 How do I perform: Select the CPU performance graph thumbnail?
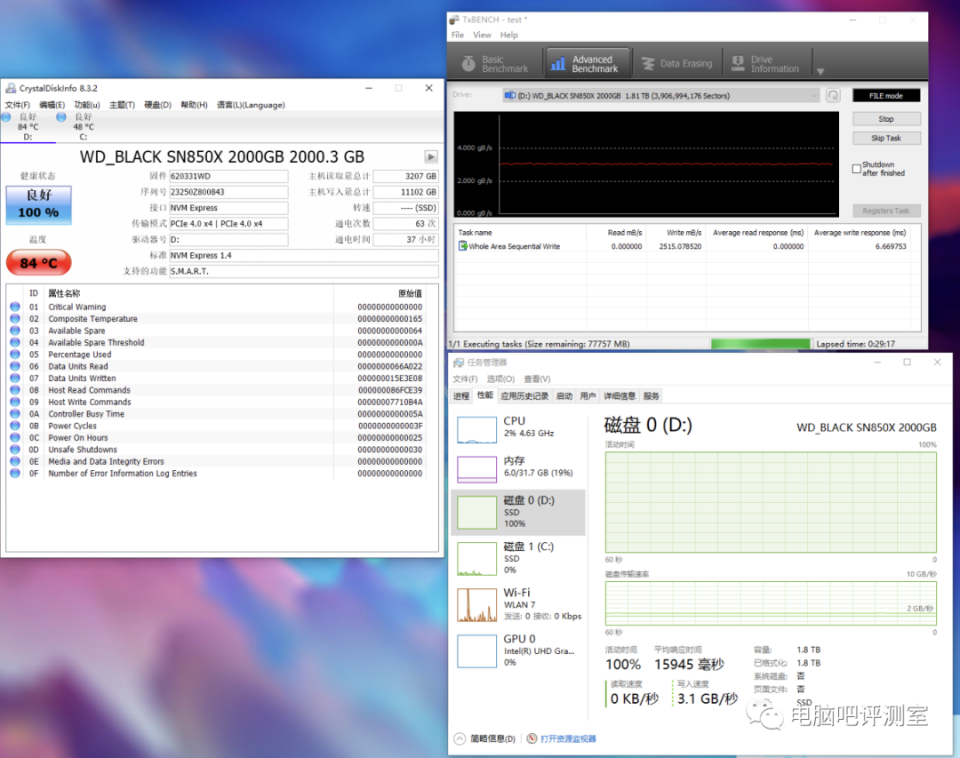point(477,430)
